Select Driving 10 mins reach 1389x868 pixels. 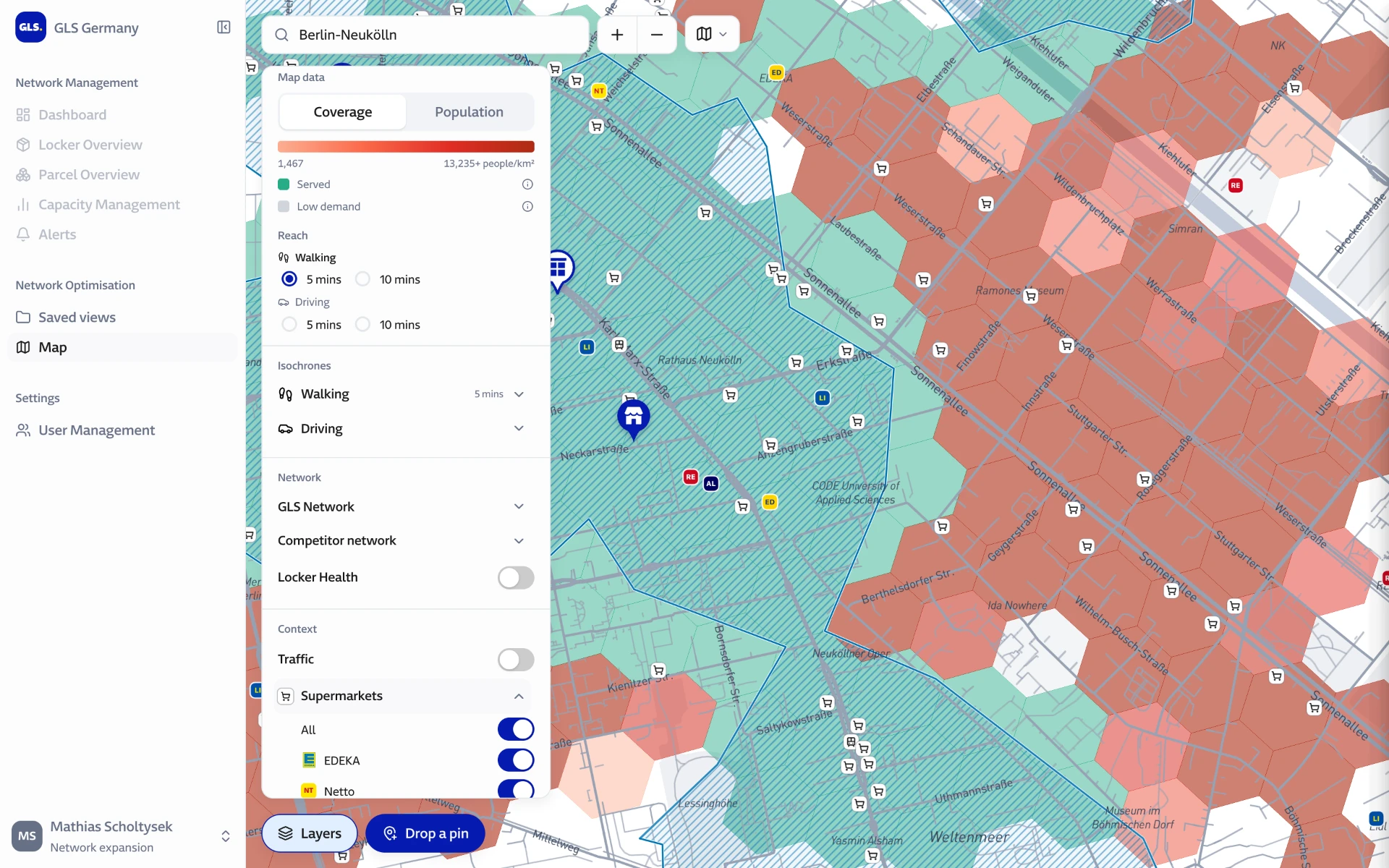pyautogui.click(x=363, y=324)
